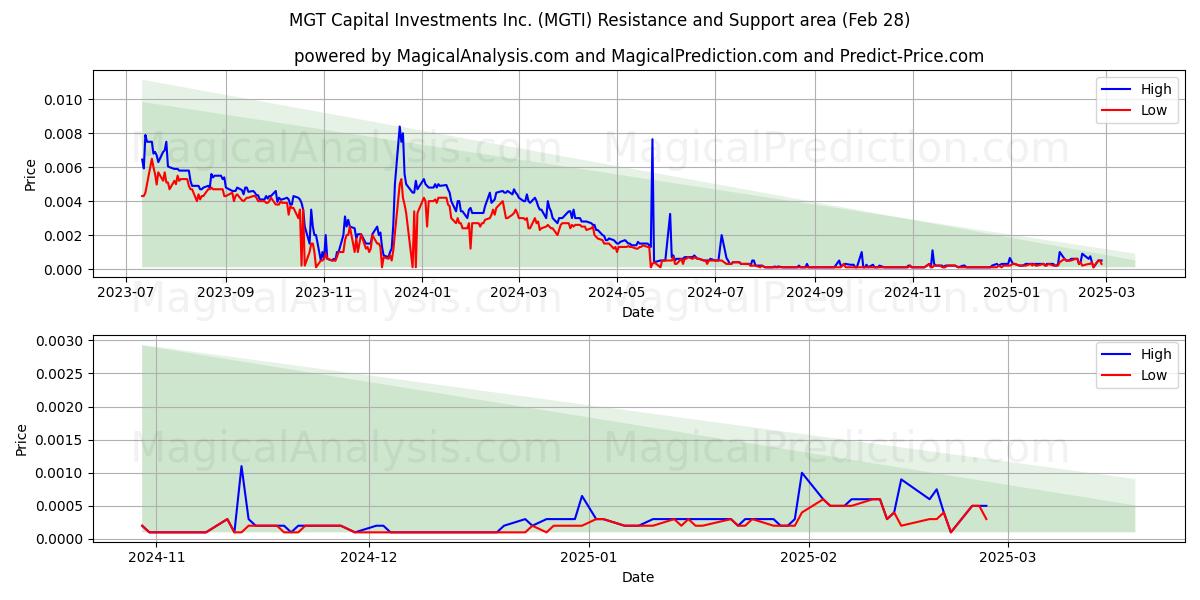The width and height of the screenshot is (1200, 600).
Task: Click the 2024-09 tick label
Action: pos(815,292)
